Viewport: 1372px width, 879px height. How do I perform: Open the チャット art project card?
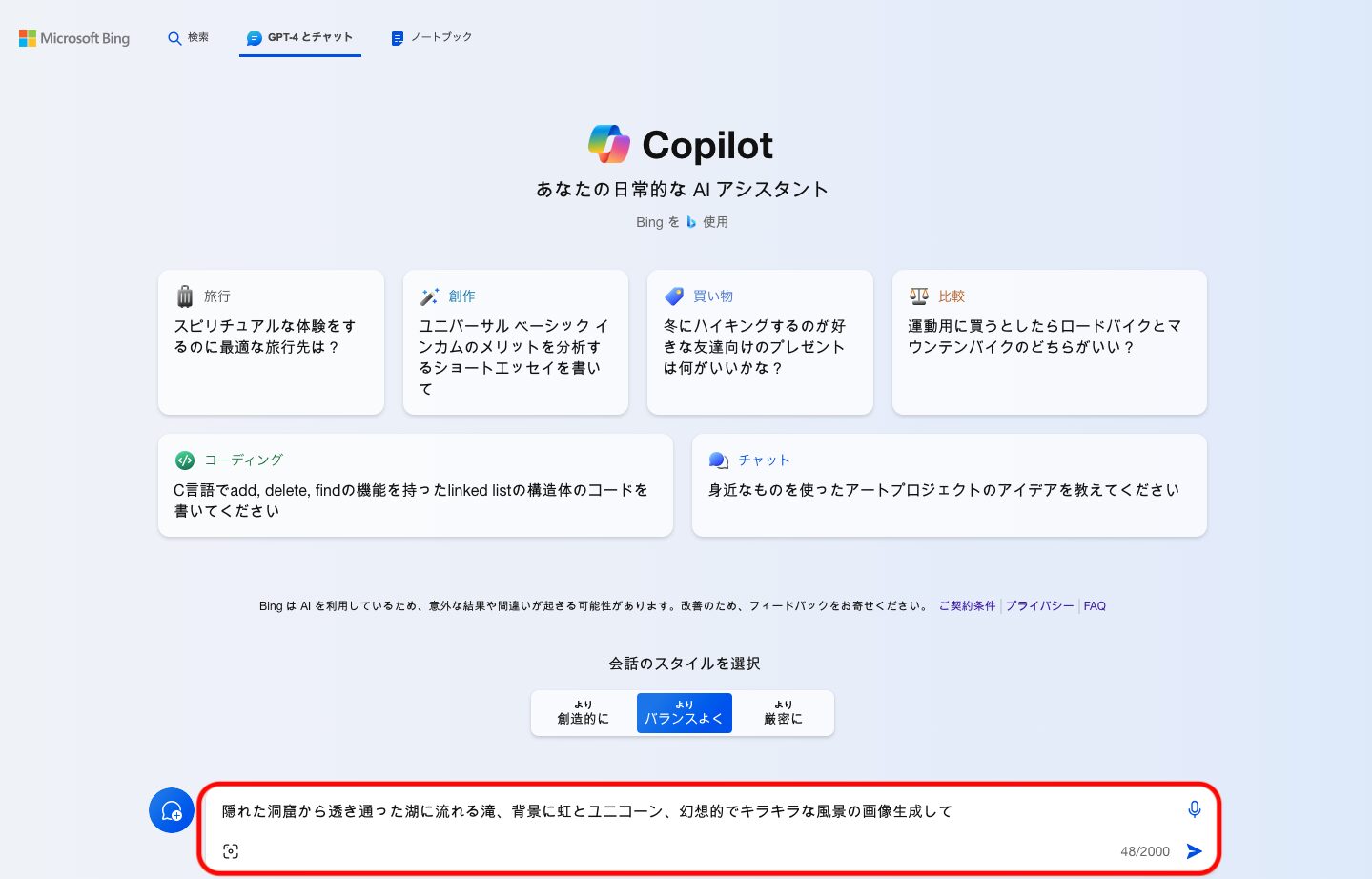(x=950, y=485)
